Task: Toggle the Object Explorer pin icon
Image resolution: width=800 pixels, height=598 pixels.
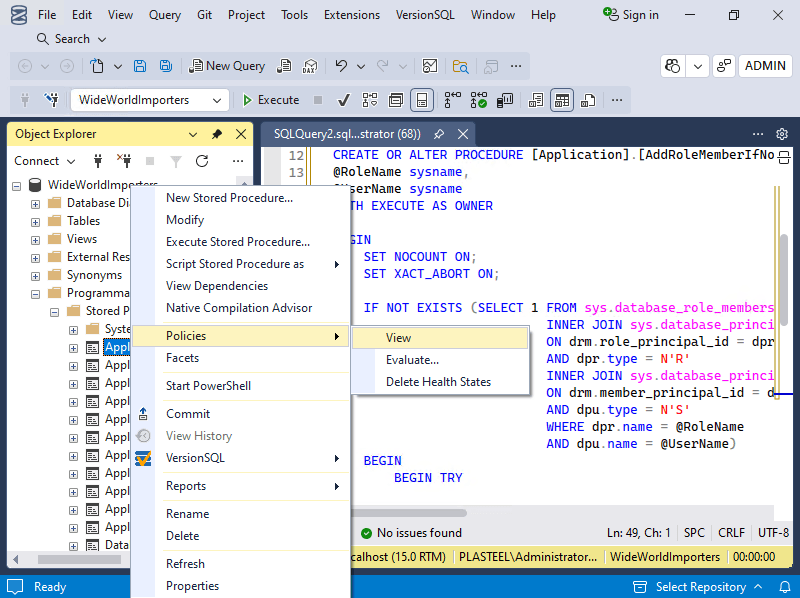Action: point(217,134)
